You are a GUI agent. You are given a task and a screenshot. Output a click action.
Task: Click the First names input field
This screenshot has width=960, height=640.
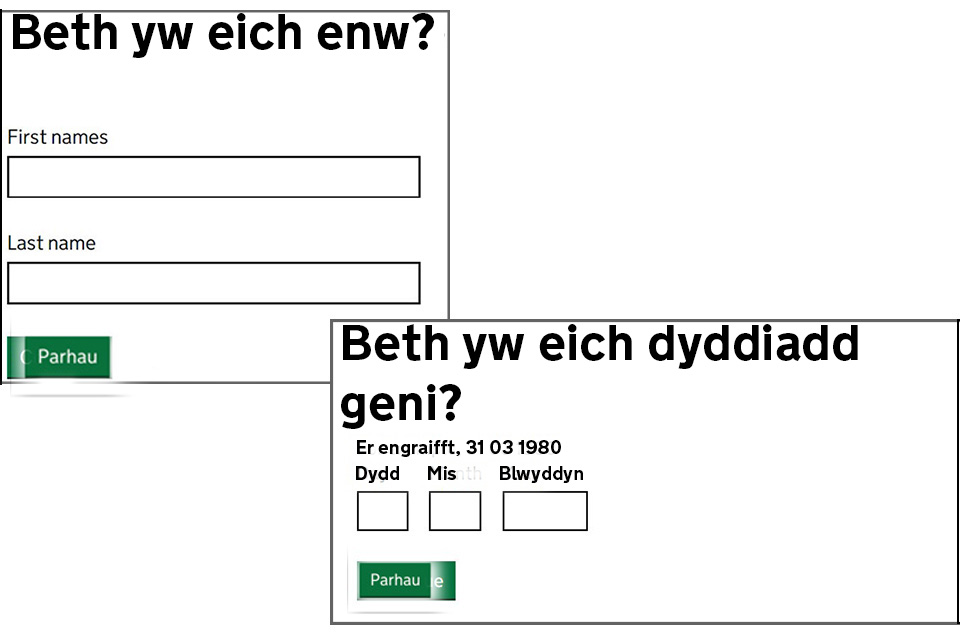coord(213,177)
